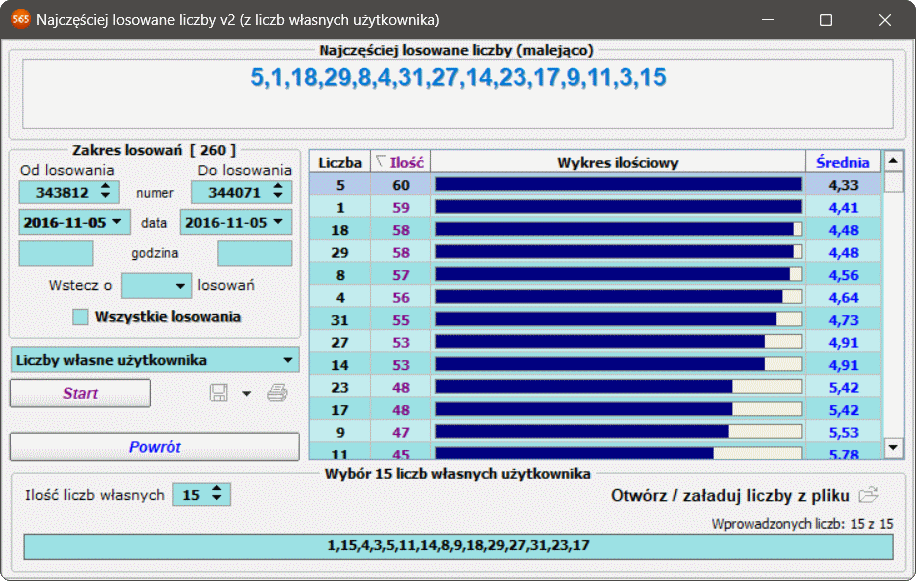916x581 pixels.
Task: Click the Ilość value 55
Action: [401, 320]
